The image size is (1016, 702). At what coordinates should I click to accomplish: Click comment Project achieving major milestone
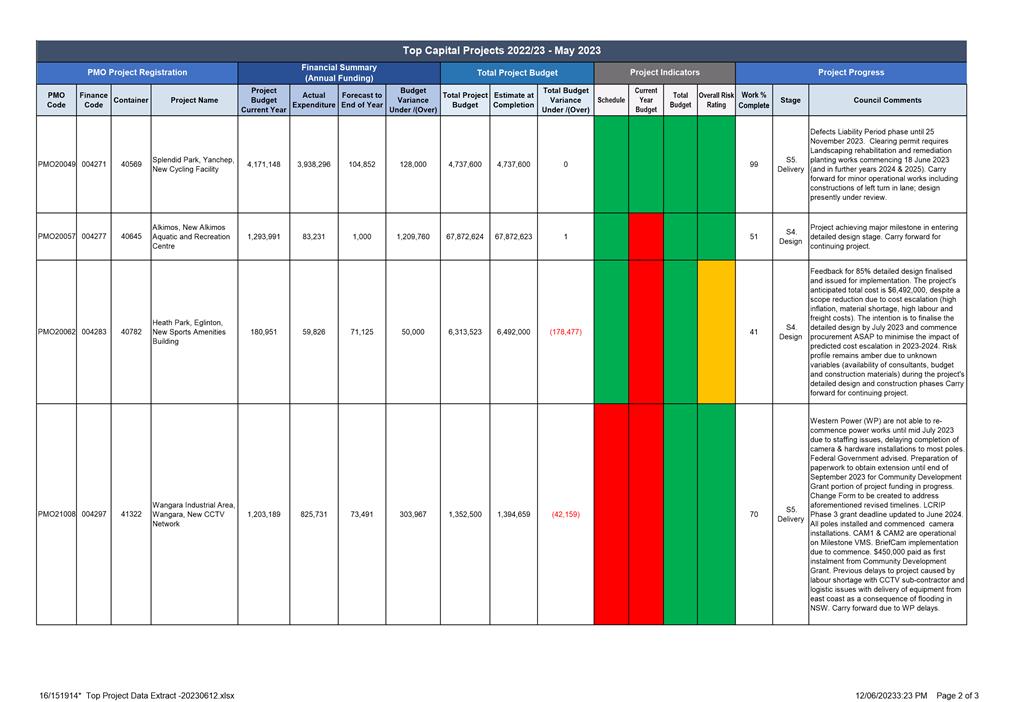(x=884, y=237)
